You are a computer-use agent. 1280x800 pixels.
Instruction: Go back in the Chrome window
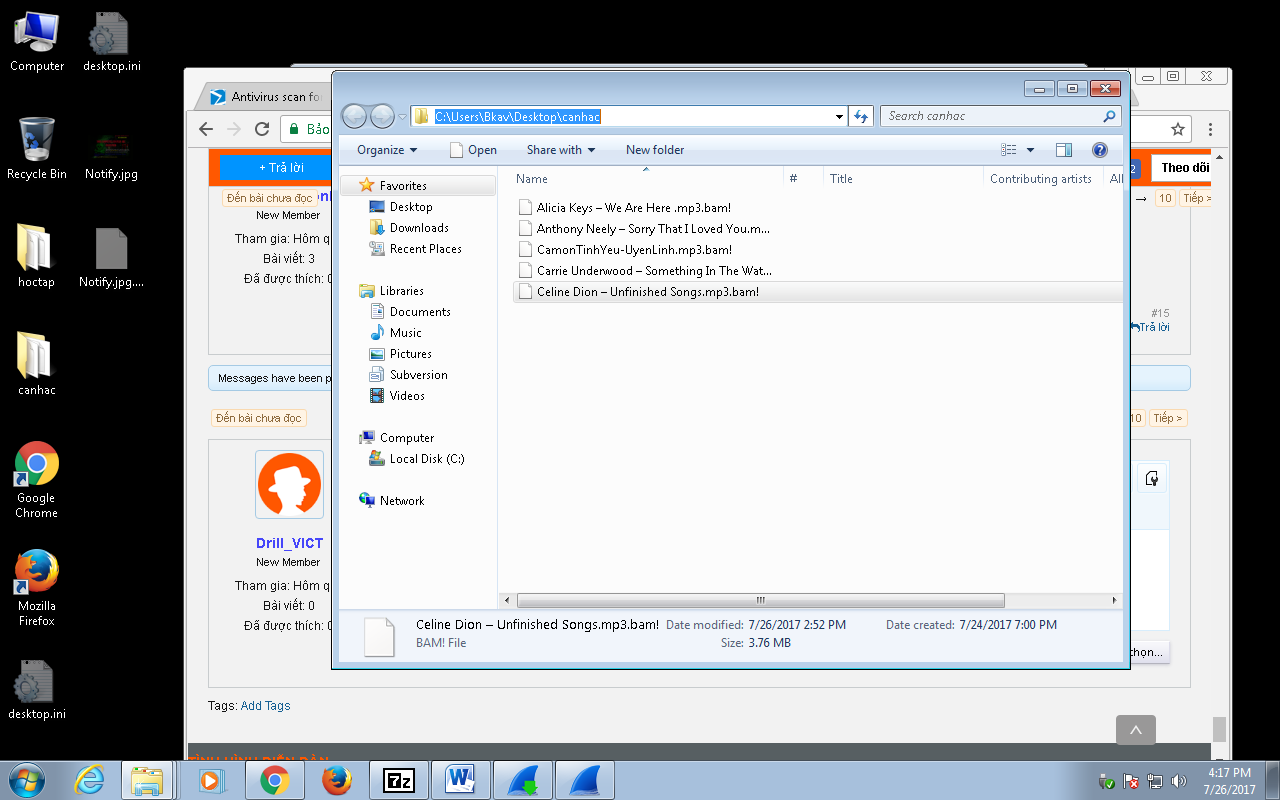(206, 129)
